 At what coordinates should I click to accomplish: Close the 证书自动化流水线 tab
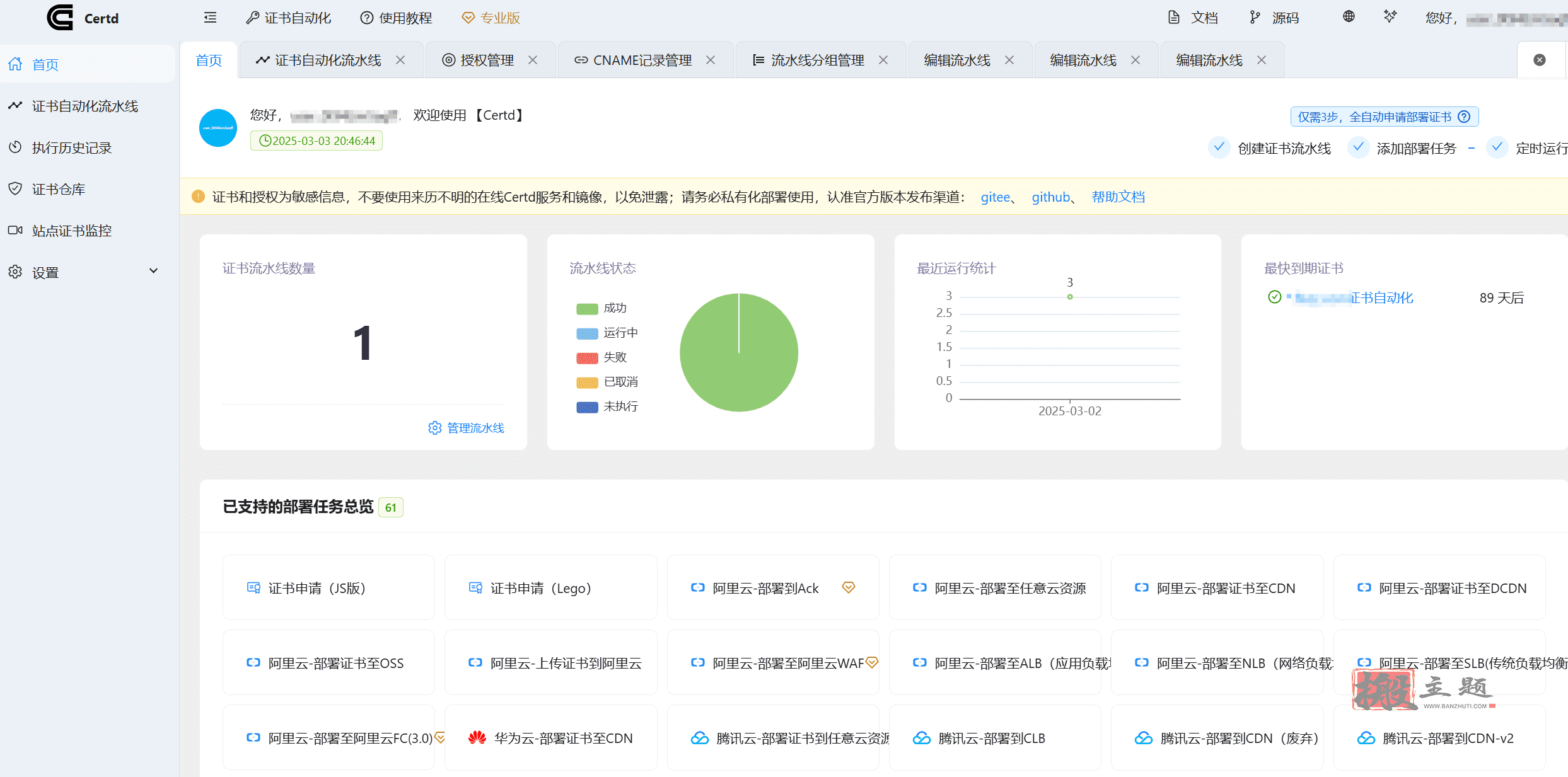[400, 60]
